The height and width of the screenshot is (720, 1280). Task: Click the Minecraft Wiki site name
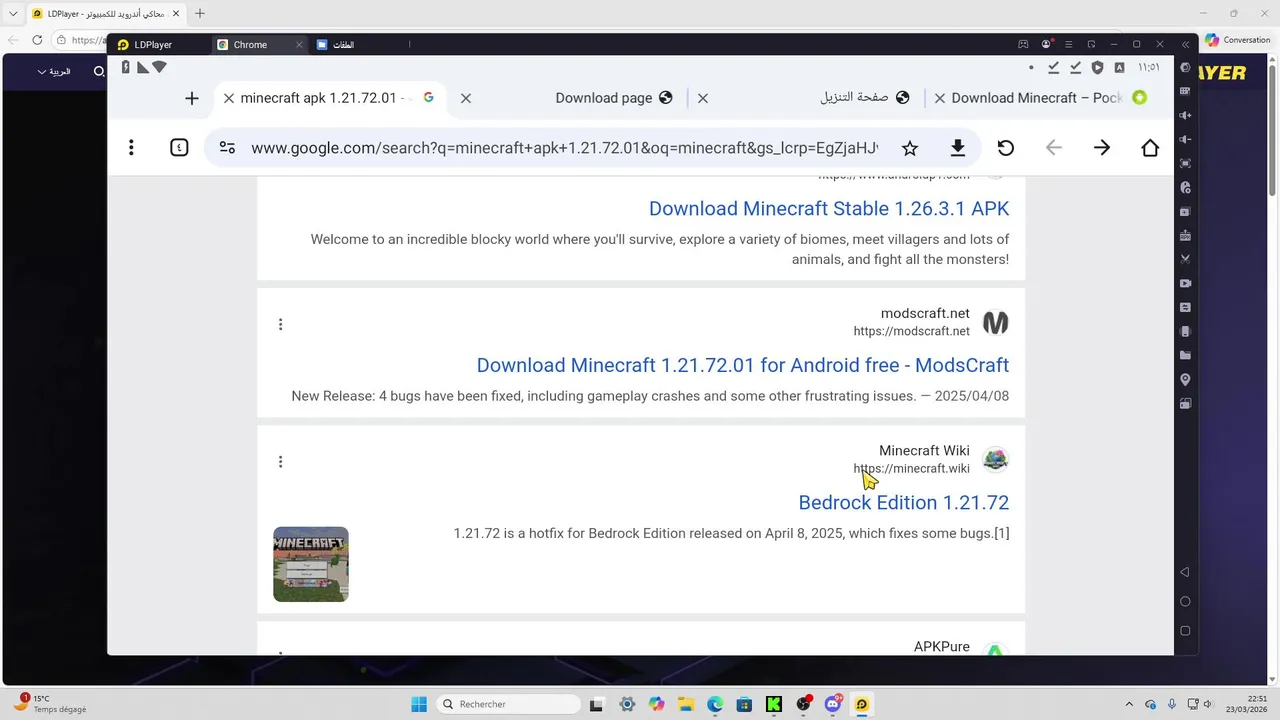click(x=924, y=451)
